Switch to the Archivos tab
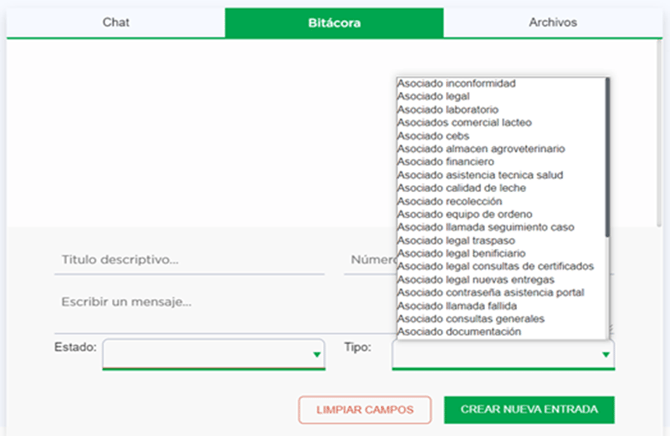Image resolution: width=670 pixels, height=436 pixels. click(552, 22)
